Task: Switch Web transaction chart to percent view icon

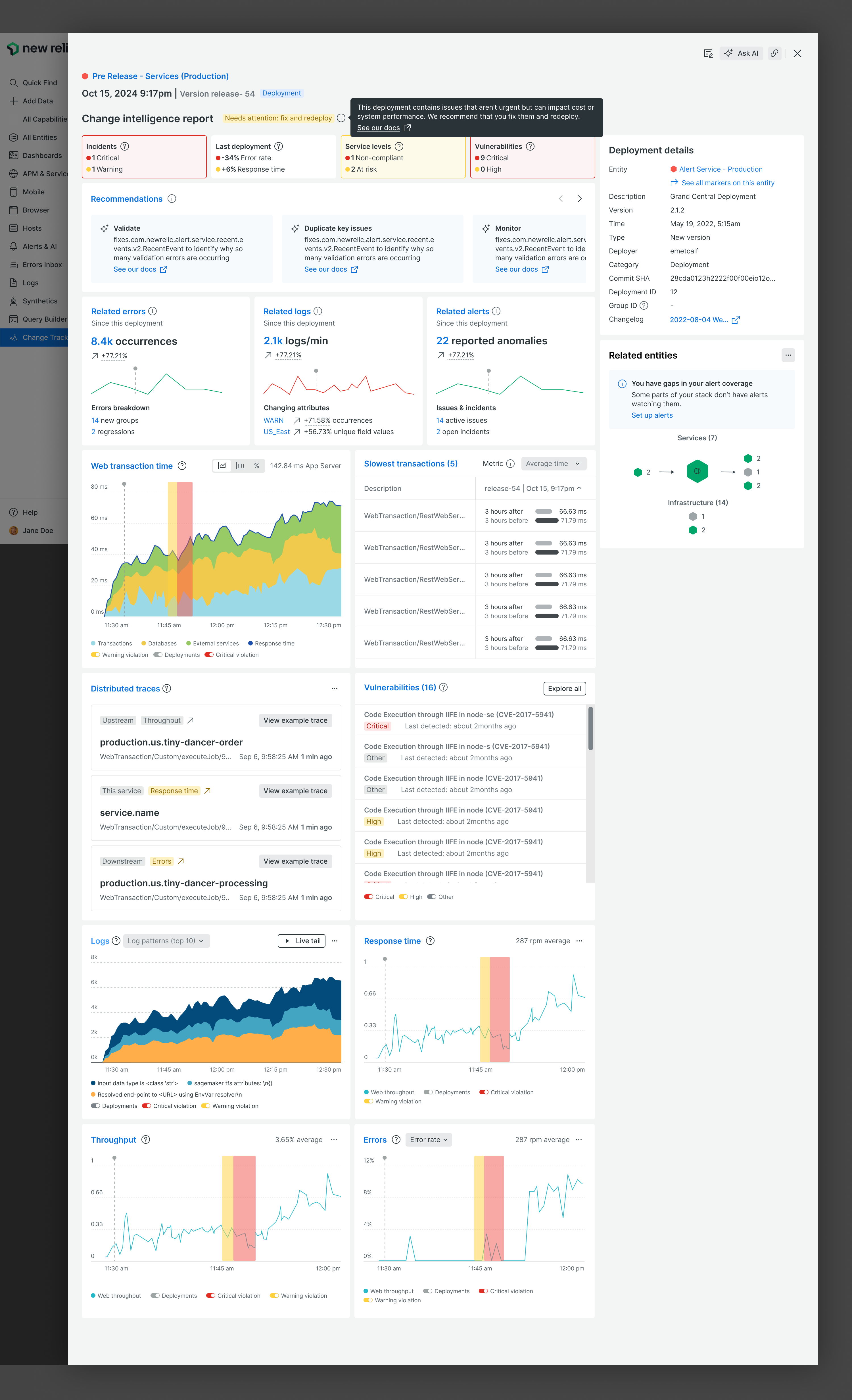Action: [257, 466]
